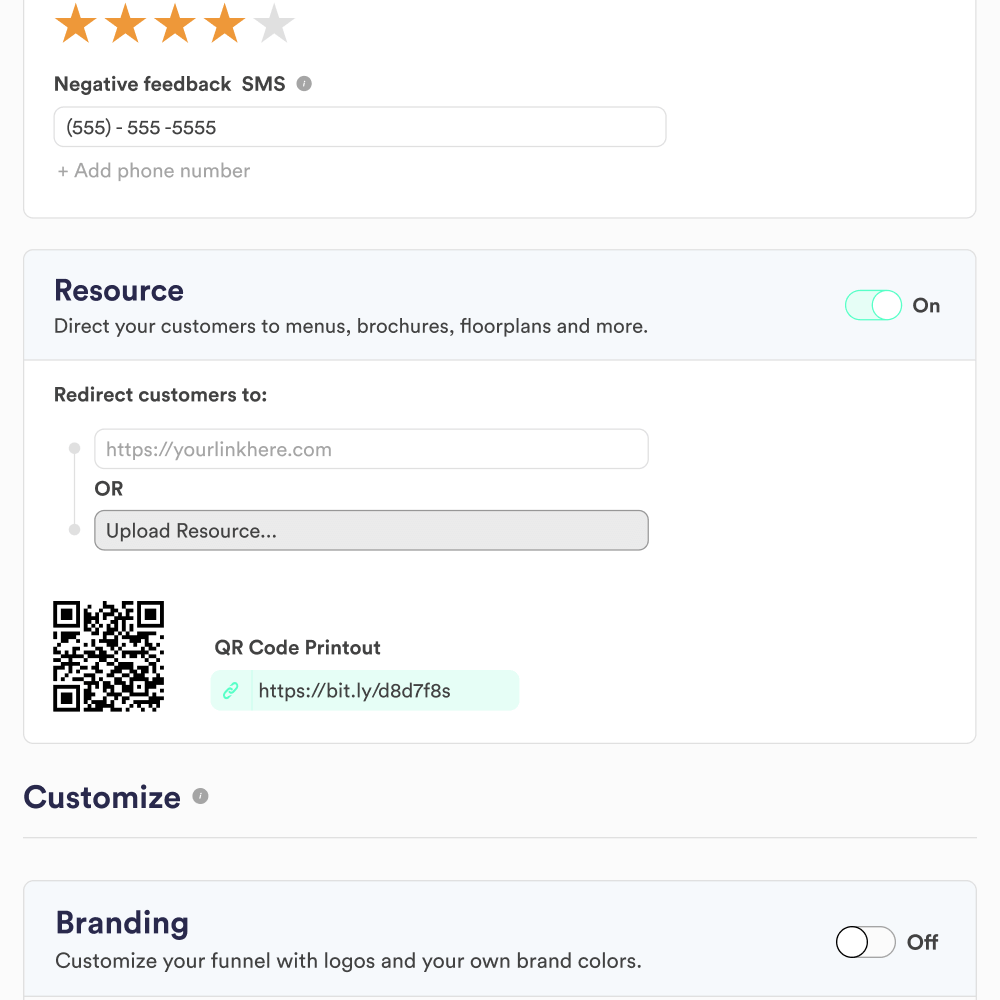Set rating to three stars
Viewport: 1000px width, 1000px height.
click(175, 23)
